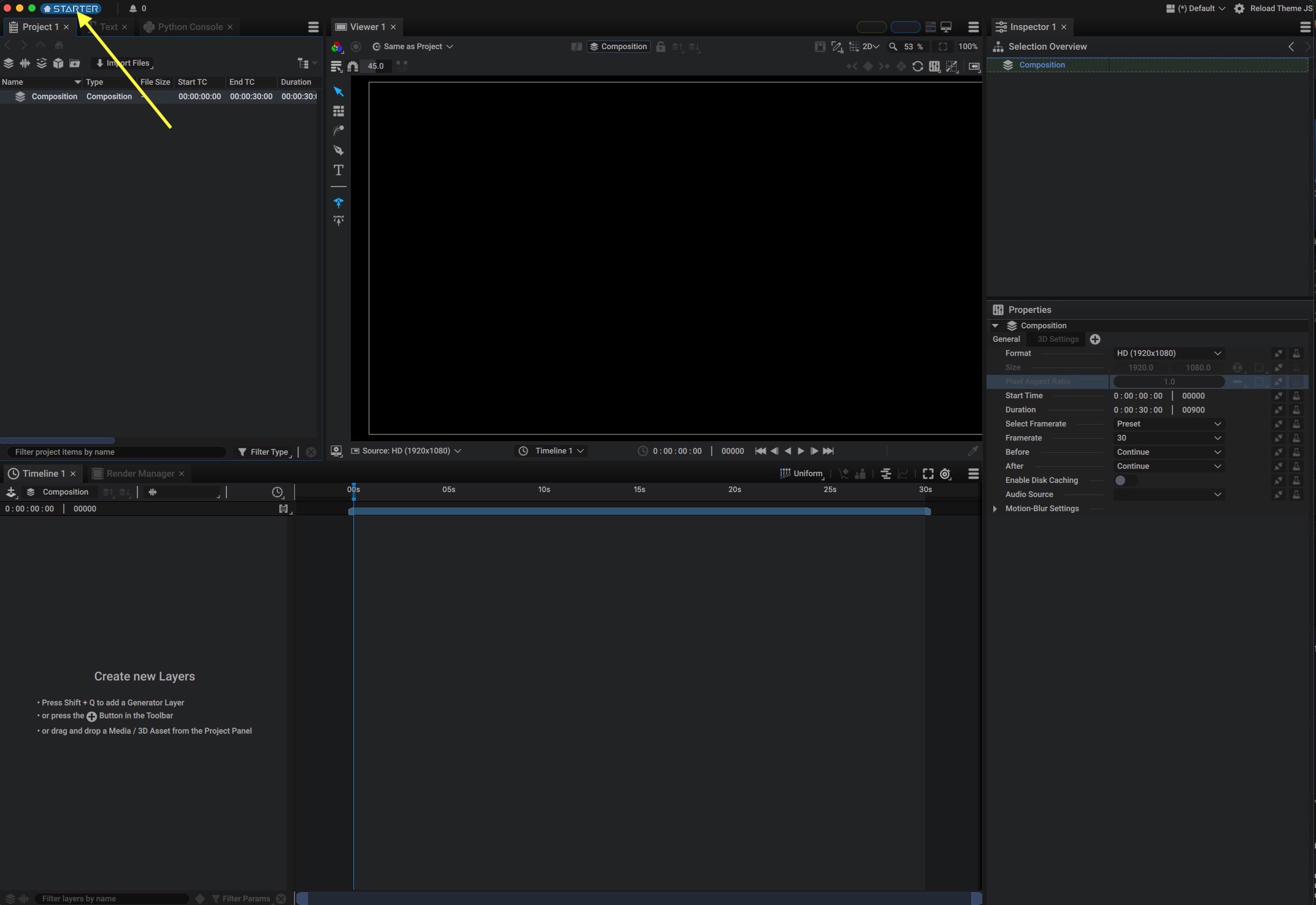Click the new composition icon in Project toolbar
The image size is (1316, 905).
9,63
